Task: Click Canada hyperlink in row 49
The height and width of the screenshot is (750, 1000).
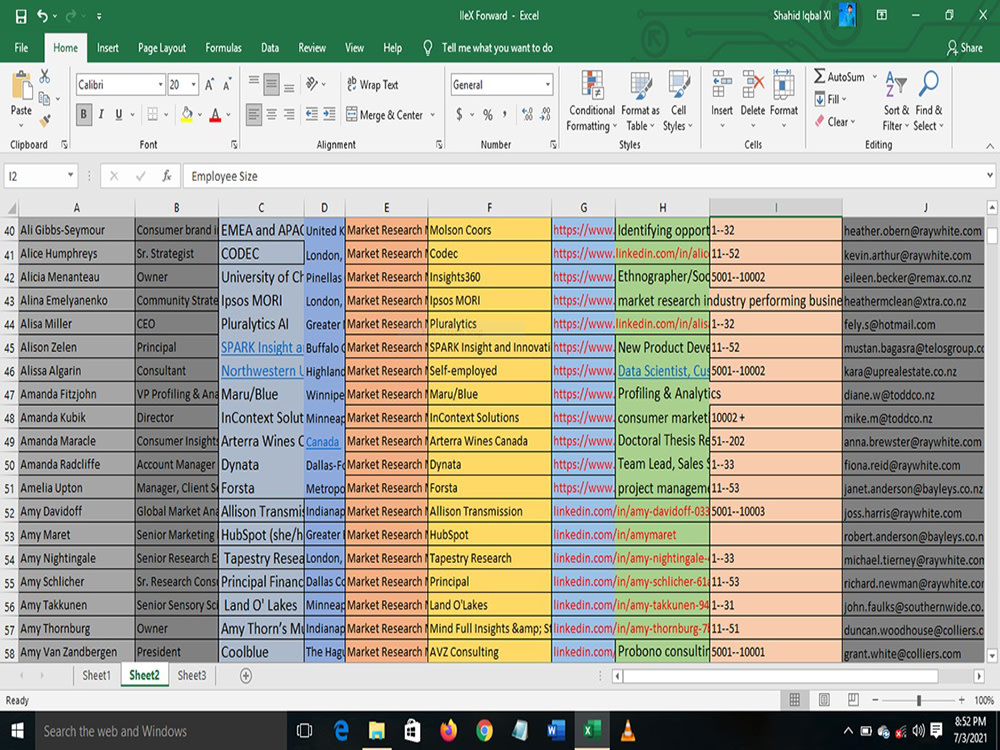Action: pyautogui.click(x=322, y=442)
